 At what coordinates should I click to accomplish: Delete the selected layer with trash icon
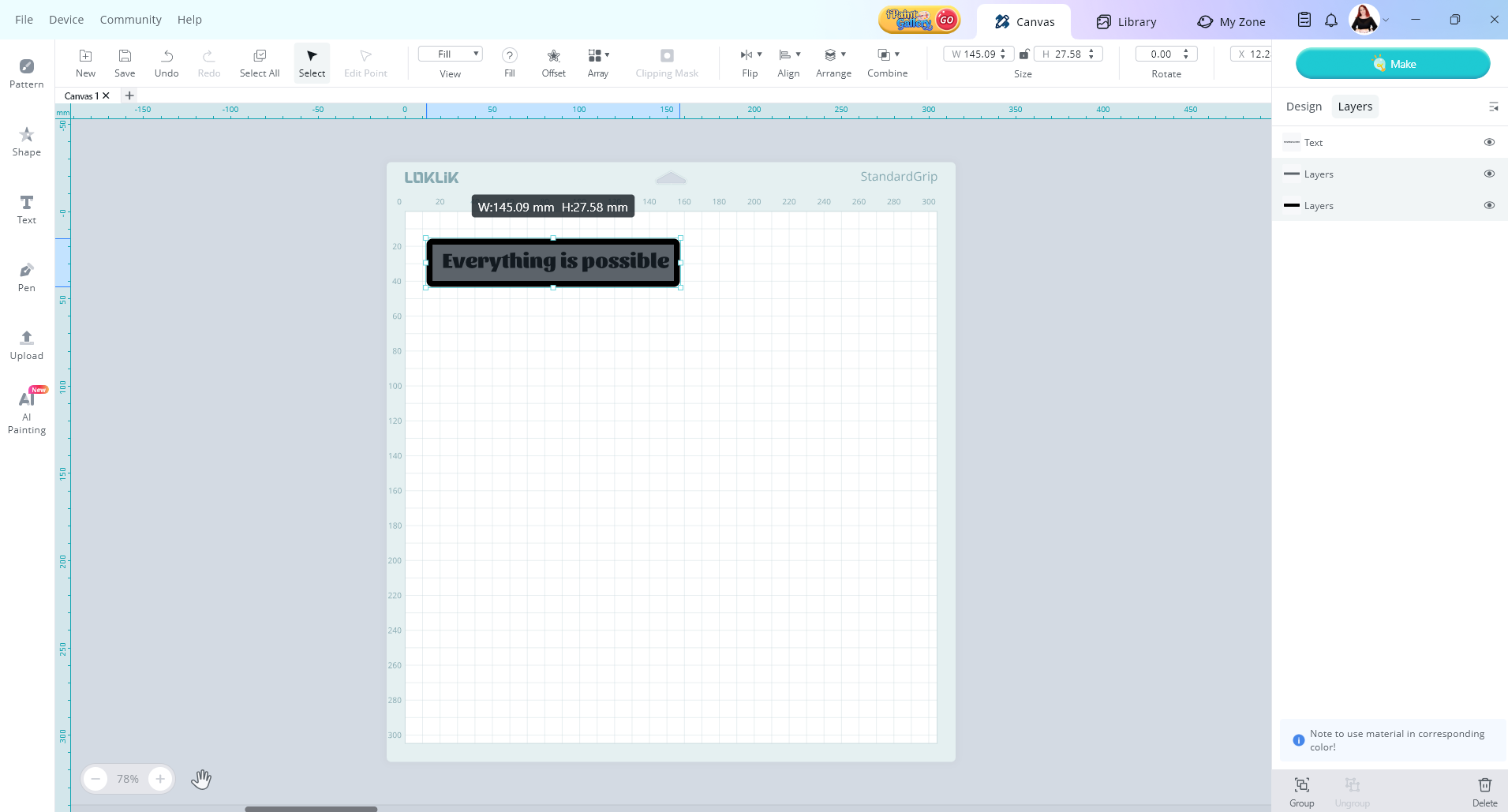[1484, 791]
